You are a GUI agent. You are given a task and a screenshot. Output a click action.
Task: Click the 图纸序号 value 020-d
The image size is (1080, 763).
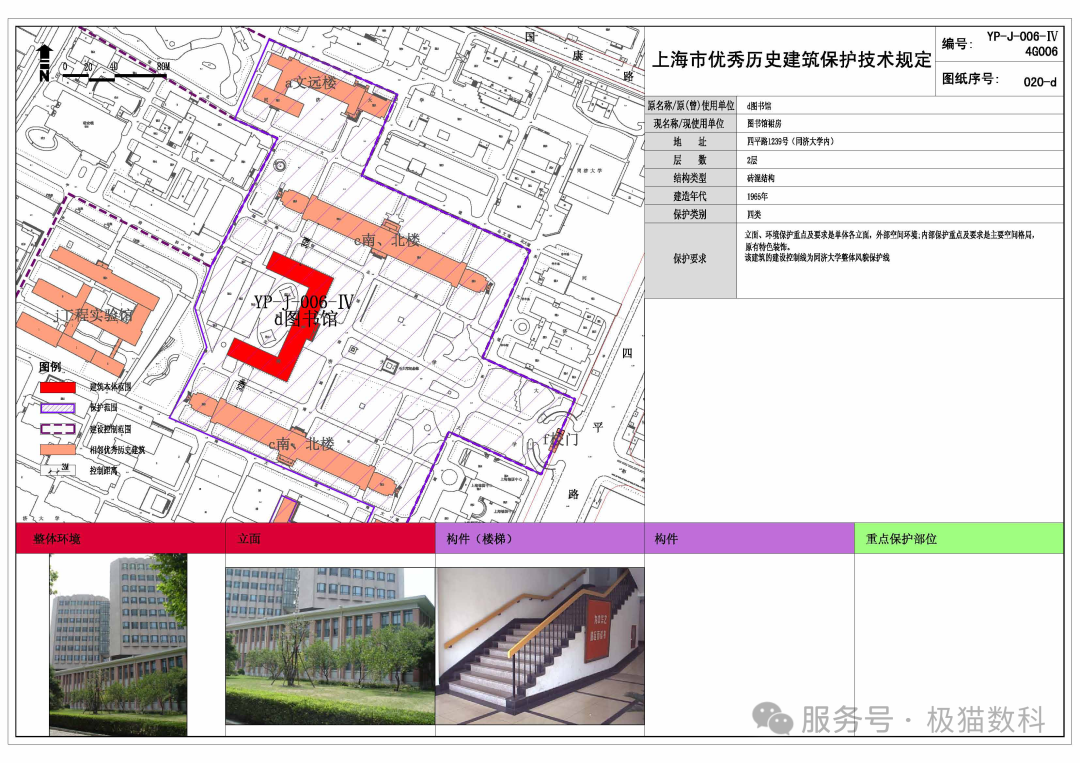[x=1039, y=82]
